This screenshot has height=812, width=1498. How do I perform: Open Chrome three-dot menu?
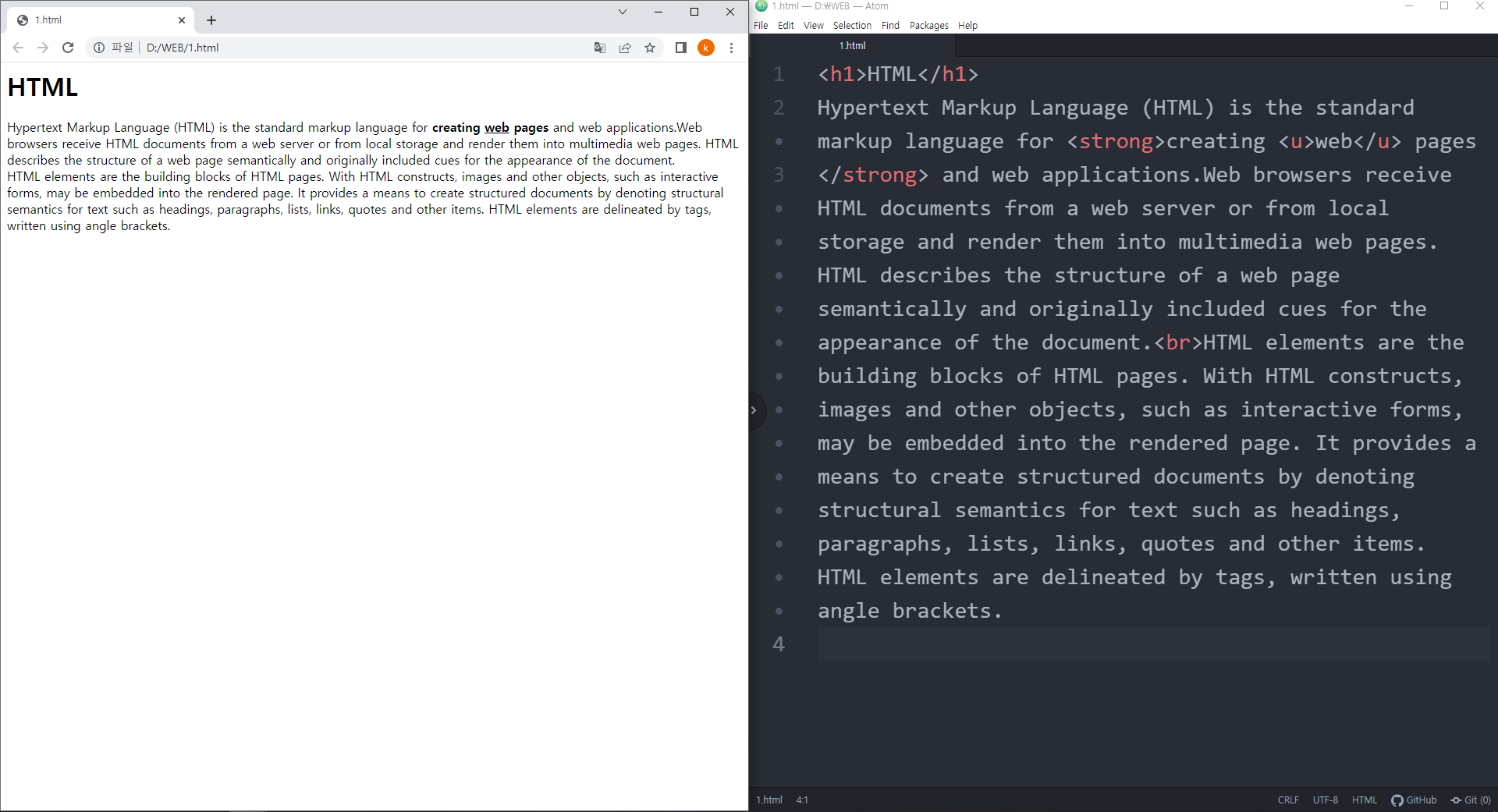pos(731,48)
